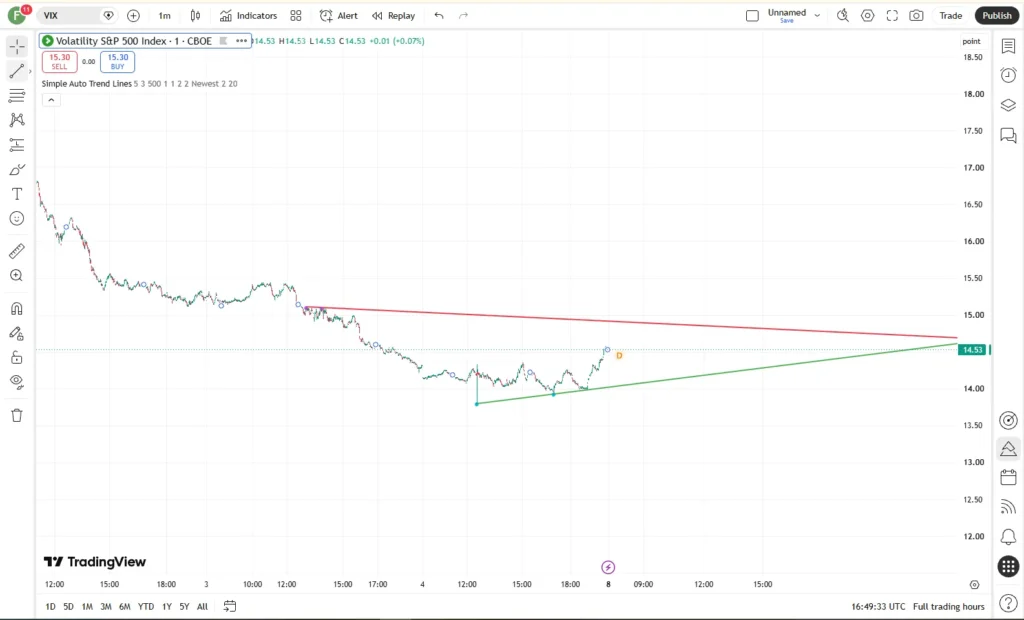Hide all drawings with eye icon
The width and height of the screenshot is (1024, 620).
click(17, 382)
